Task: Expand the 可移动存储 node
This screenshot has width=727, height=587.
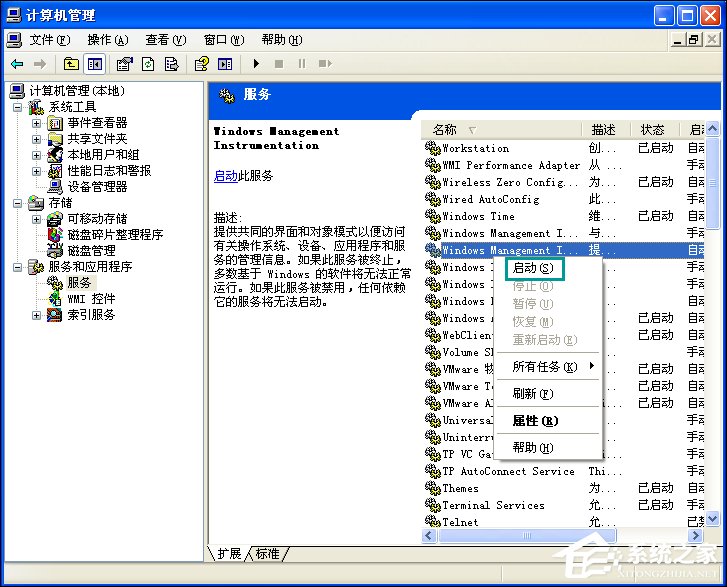Action: click(x=36, y=219)
